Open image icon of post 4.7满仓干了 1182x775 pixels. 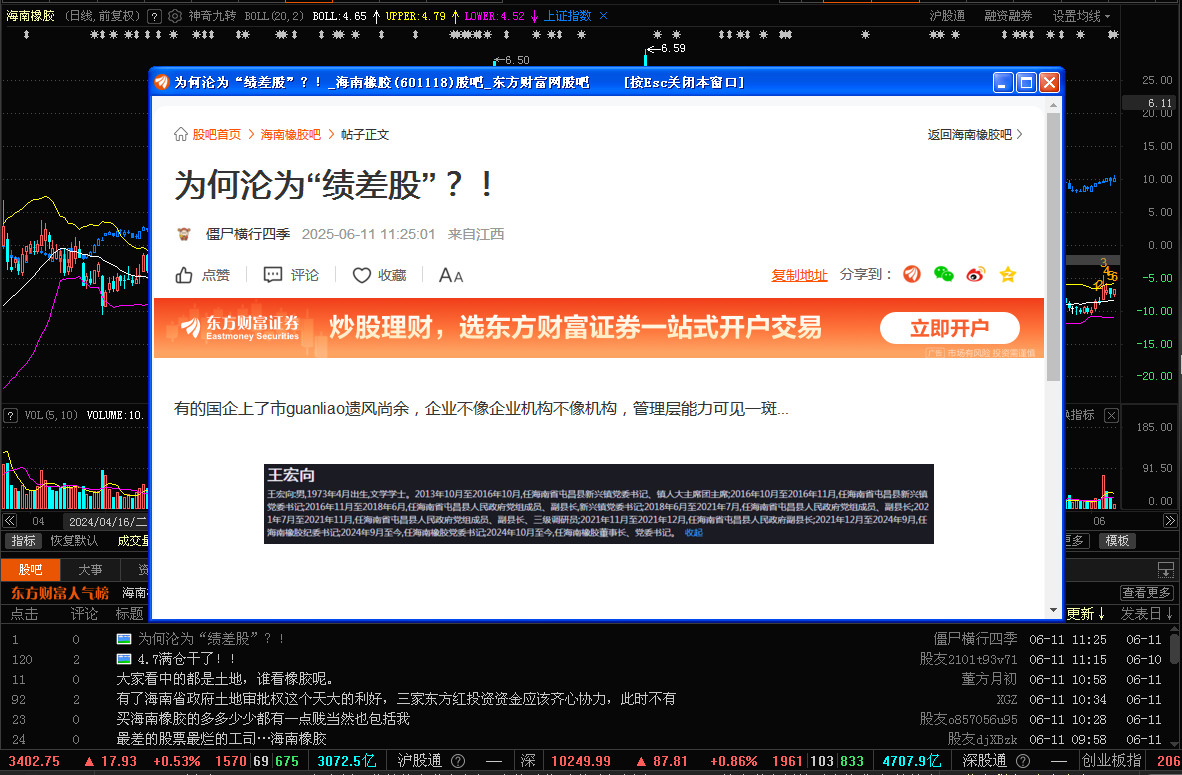pyautogui.click(x=124, y=659)
